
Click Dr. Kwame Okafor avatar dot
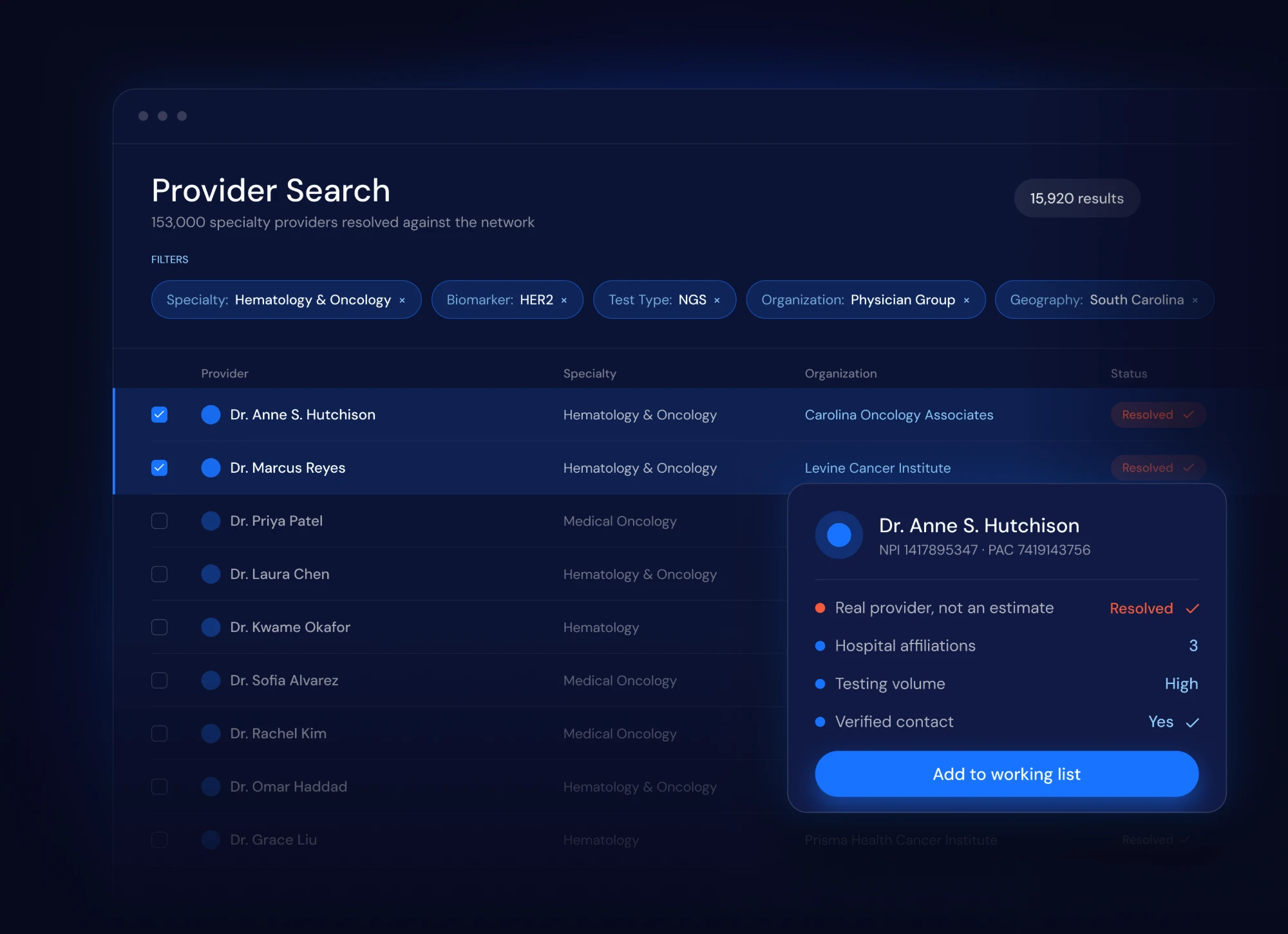coord(211,627)
